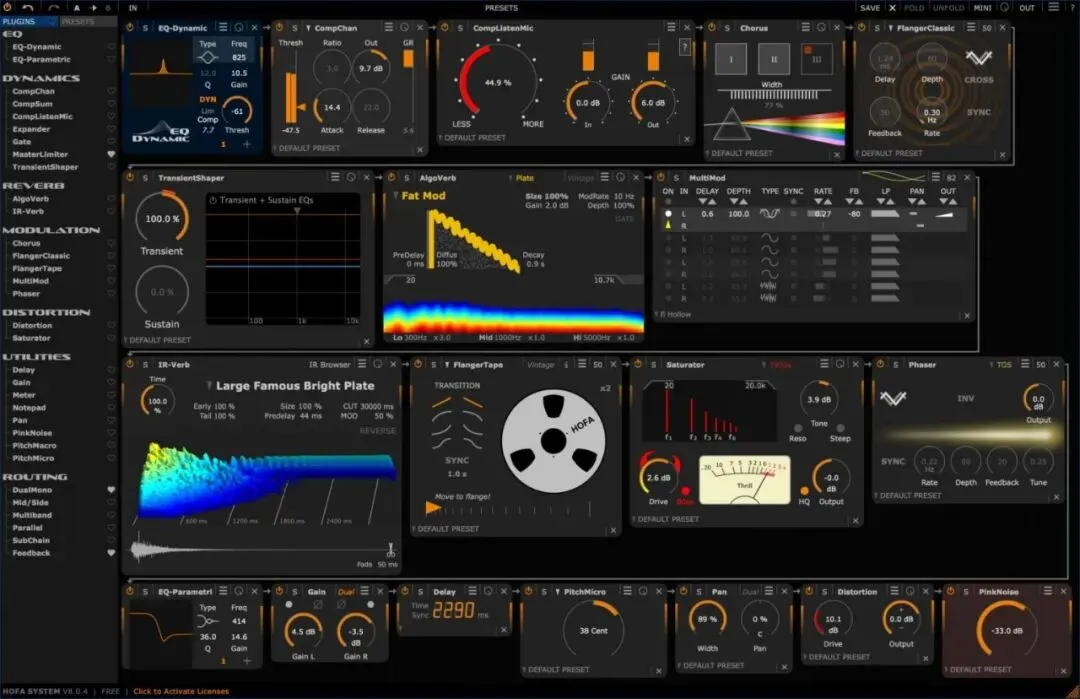Image resolution: width=1080 pixels, height=699 pixels.
Task: Click the heart icon next to DualMono
Action: click(111, 490)
